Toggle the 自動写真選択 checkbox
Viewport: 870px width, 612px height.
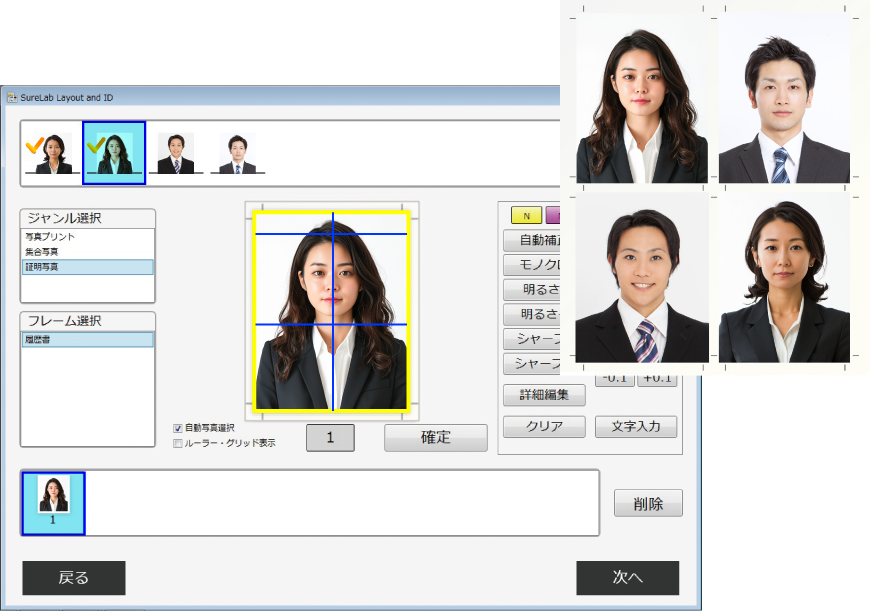[178, 428]
